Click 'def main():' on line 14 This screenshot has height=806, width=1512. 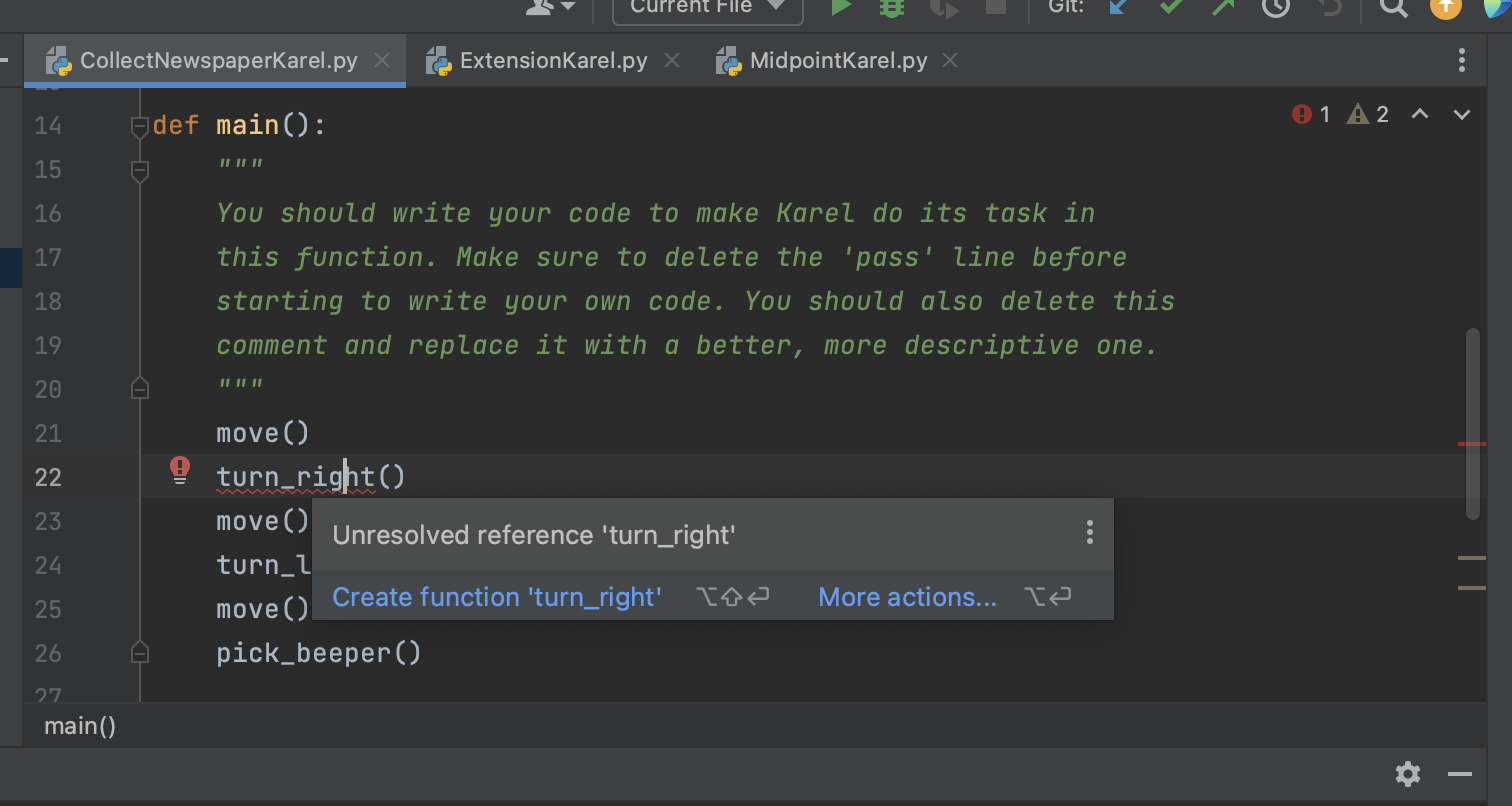(240, 125)
